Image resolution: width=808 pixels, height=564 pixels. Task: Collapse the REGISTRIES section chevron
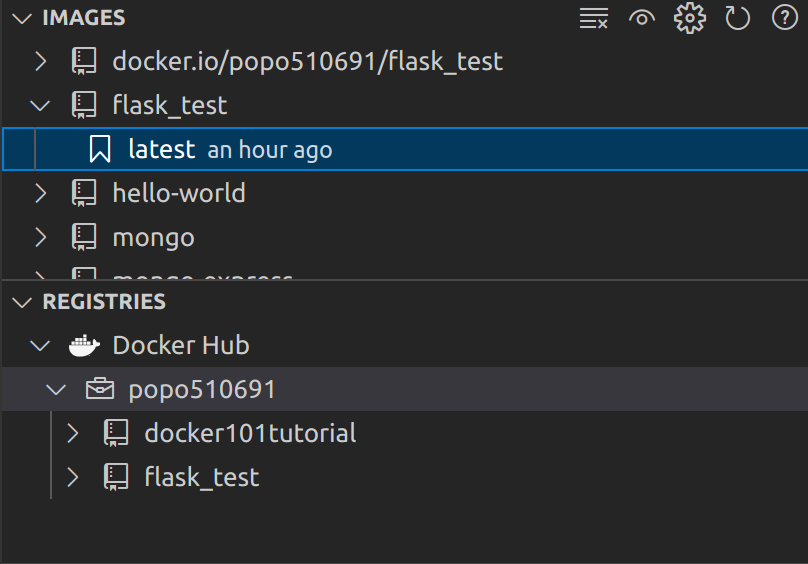[22, 302]
